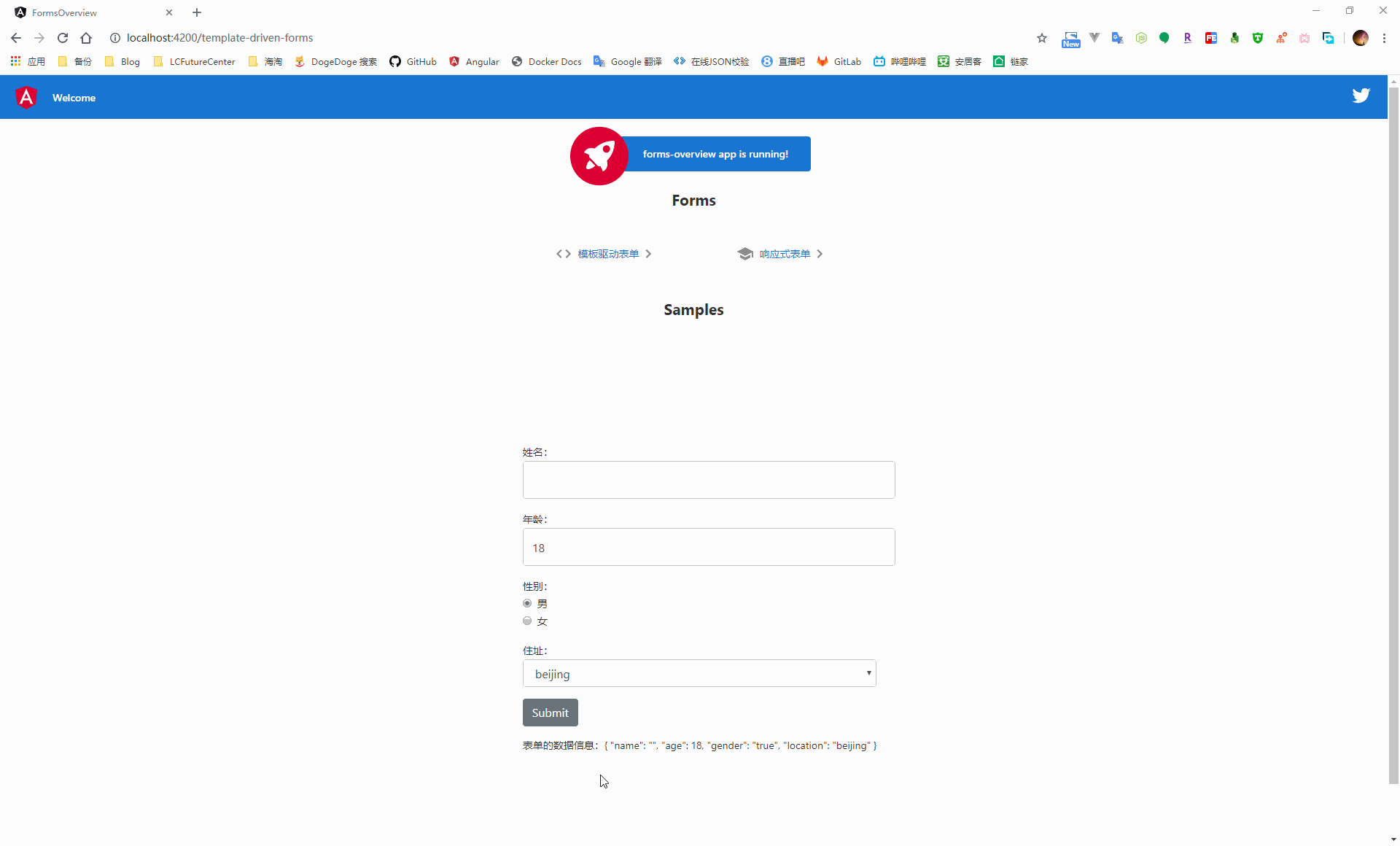Open a new browser tab

point(197,12)
